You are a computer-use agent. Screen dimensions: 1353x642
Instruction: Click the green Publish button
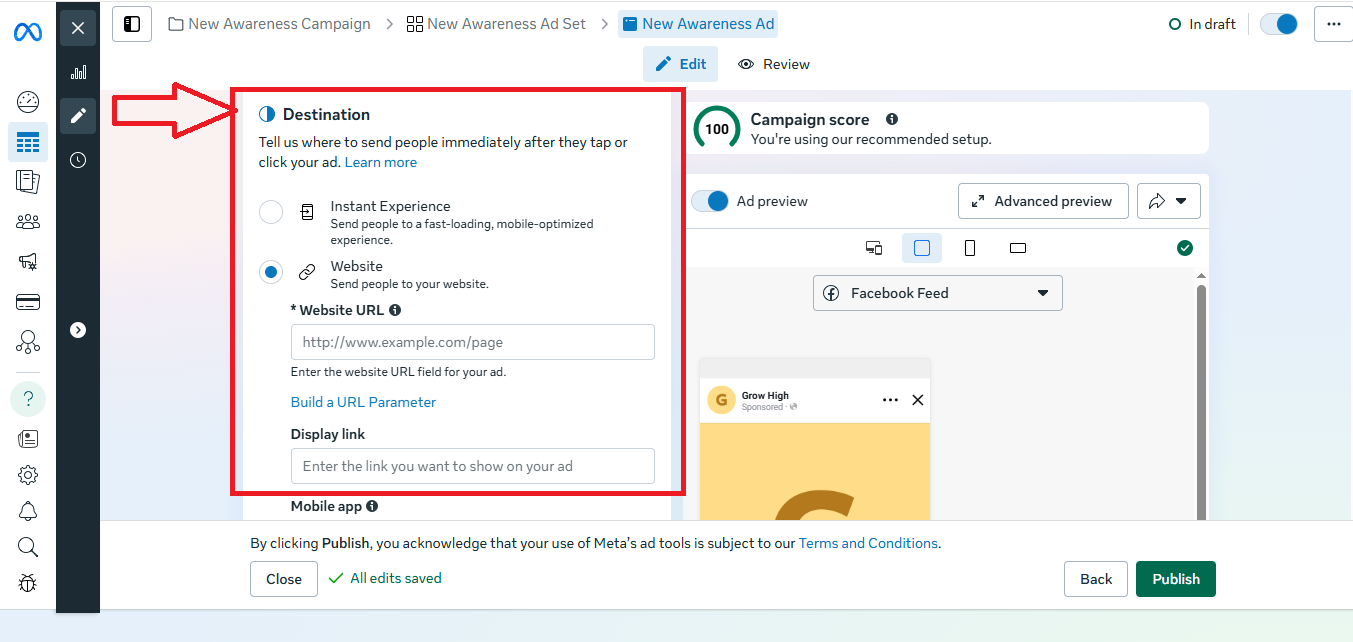1175,579
